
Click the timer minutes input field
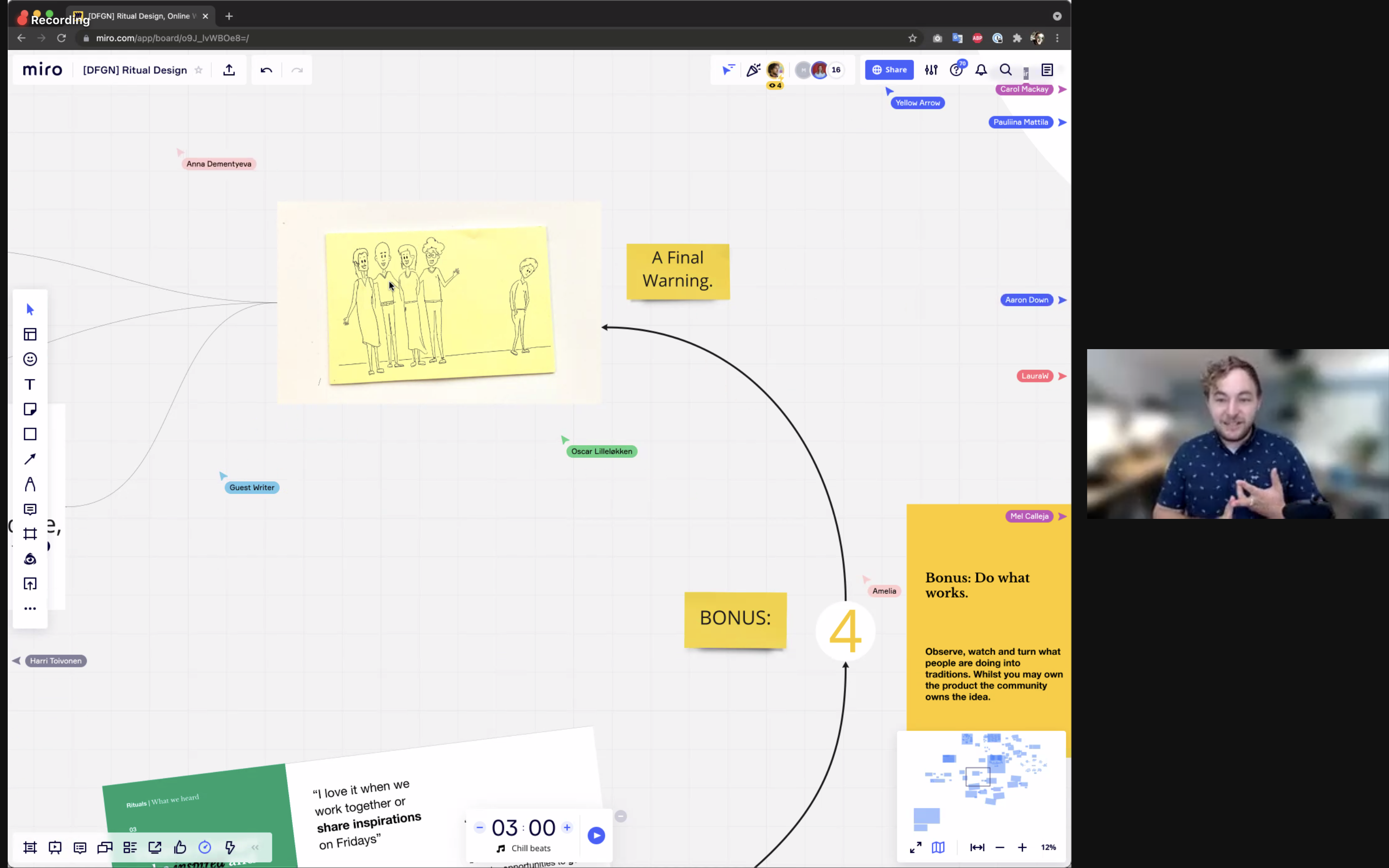504,828
